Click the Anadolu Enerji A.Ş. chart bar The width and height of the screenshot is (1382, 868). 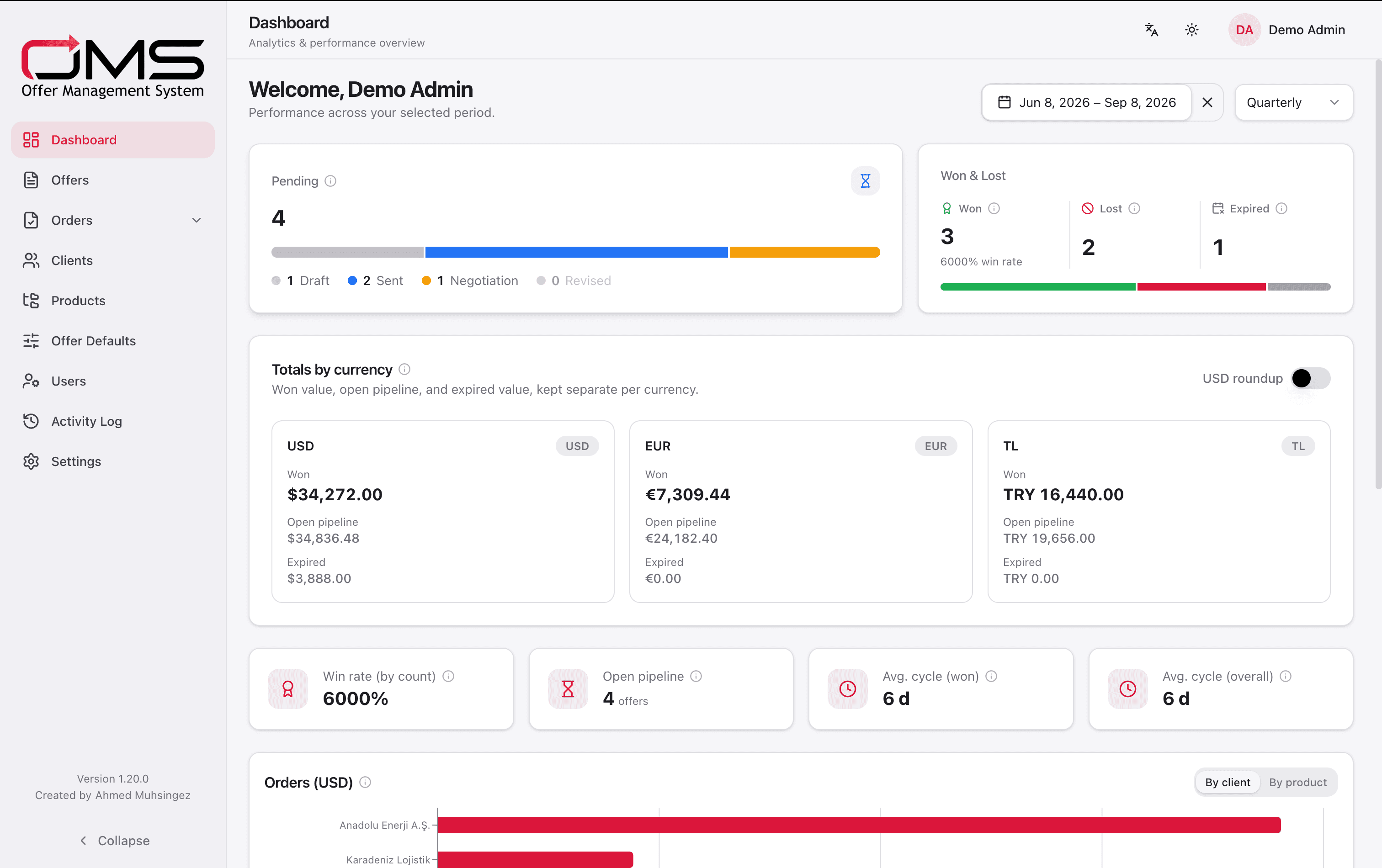[859, 825]
